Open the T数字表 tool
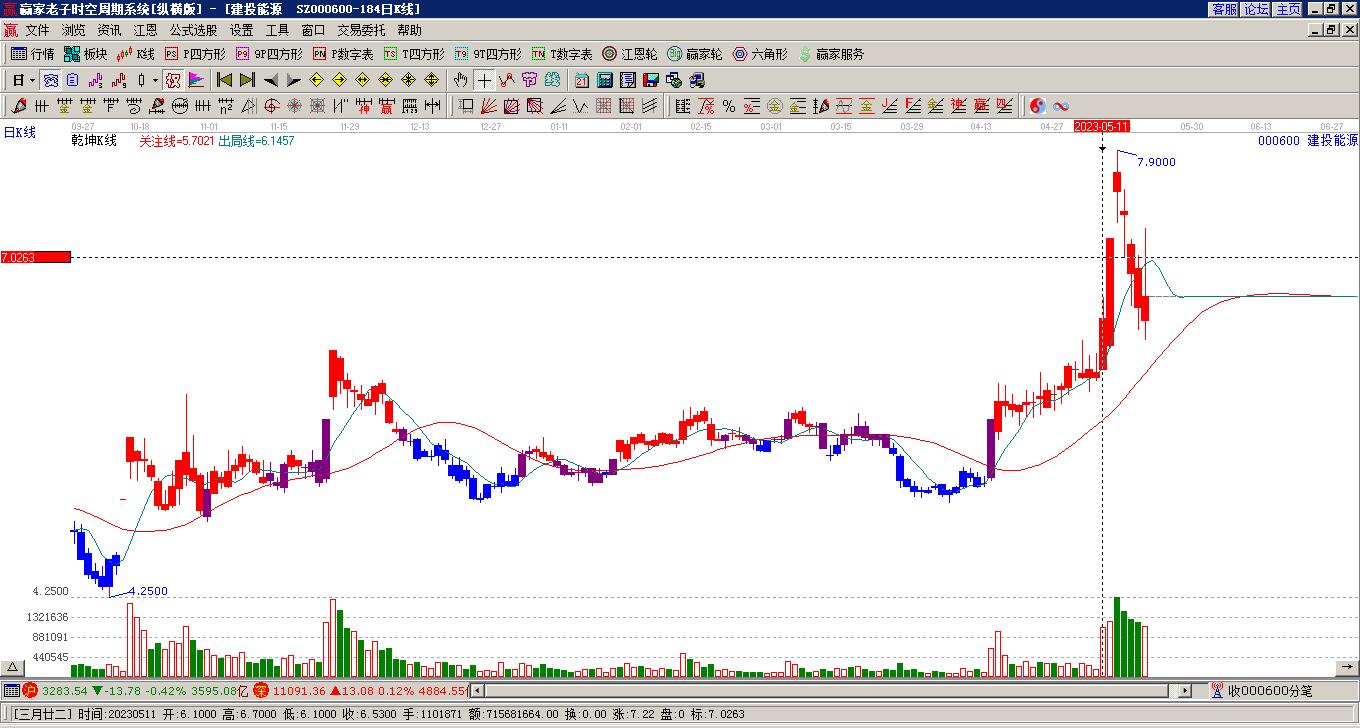The image size is (1360, 728). [562, 54]
